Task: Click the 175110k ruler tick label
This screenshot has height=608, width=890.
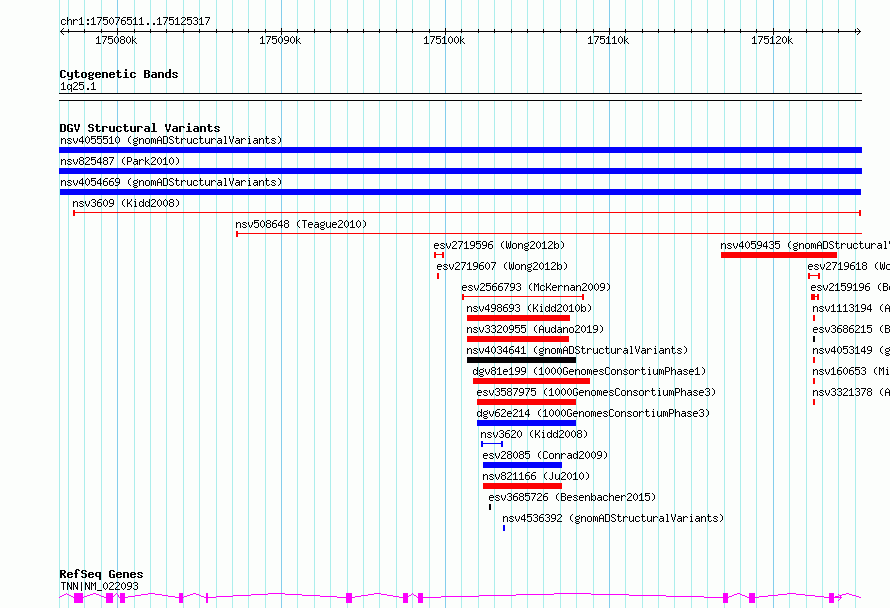Action: click(608, 40)
